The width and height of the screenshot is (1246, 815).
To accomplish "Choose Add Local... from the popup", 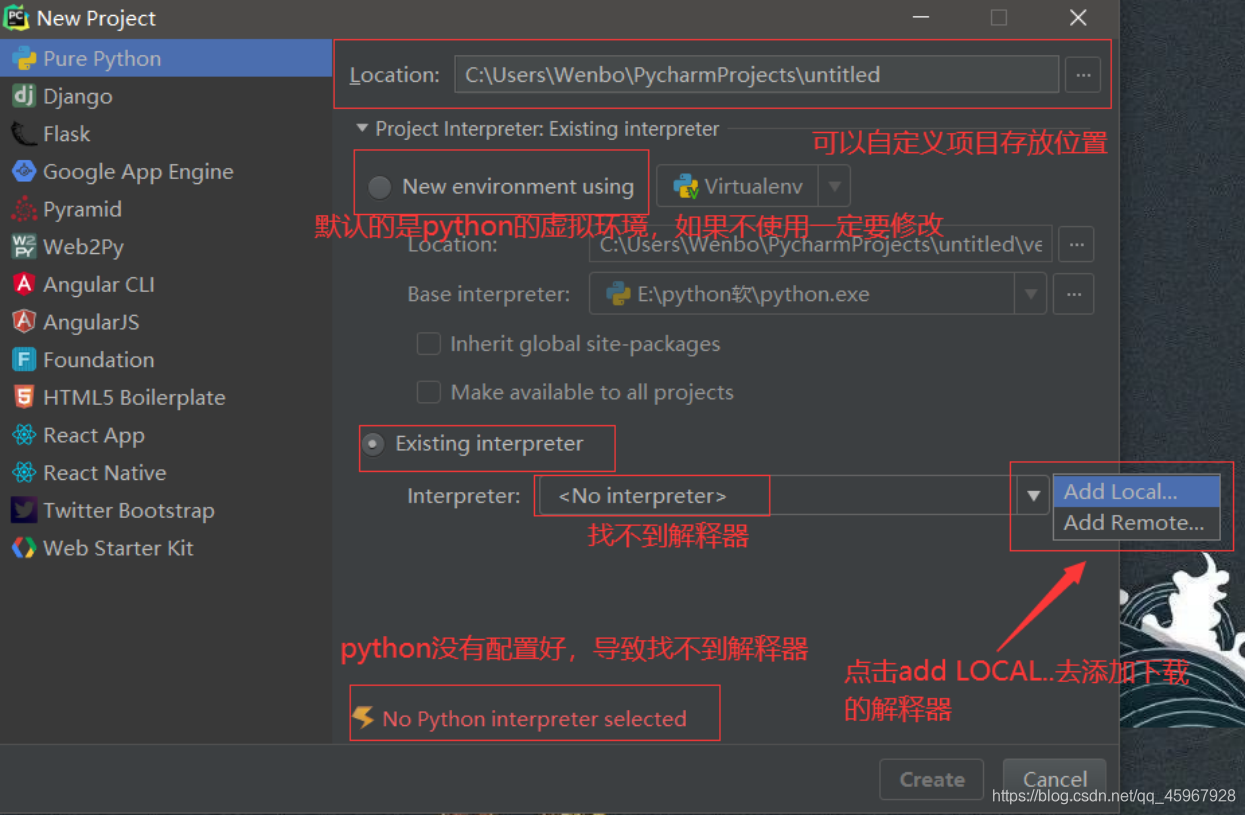I will pos(1136,492).
